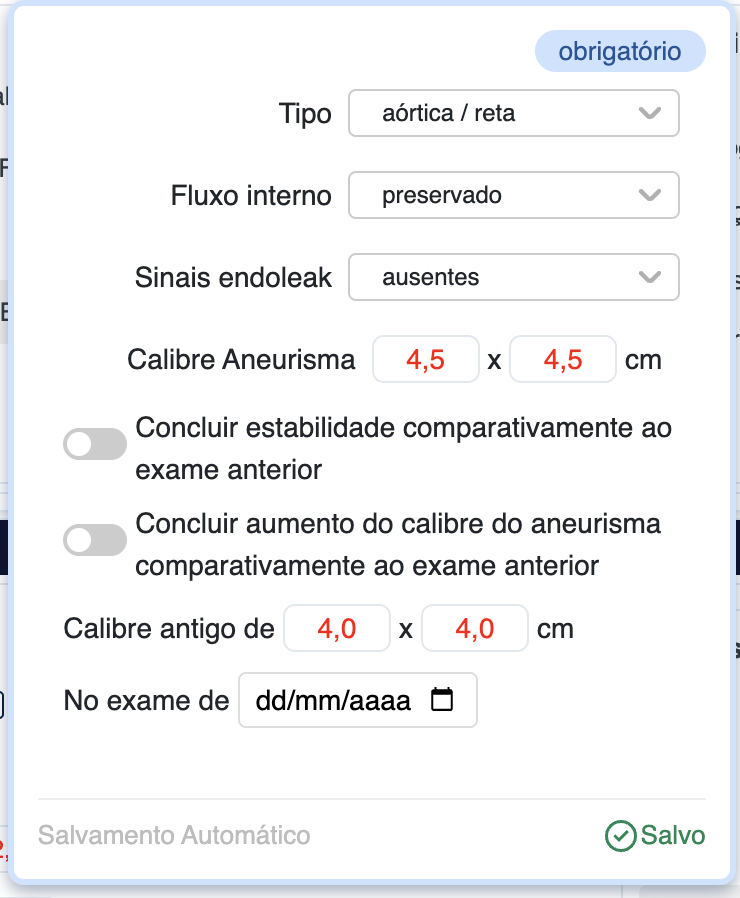Image resolution: width=740 pixels, height=898 pixels.
Task: Click the green Salvo checkmark icon
Action: pos(621,836)
